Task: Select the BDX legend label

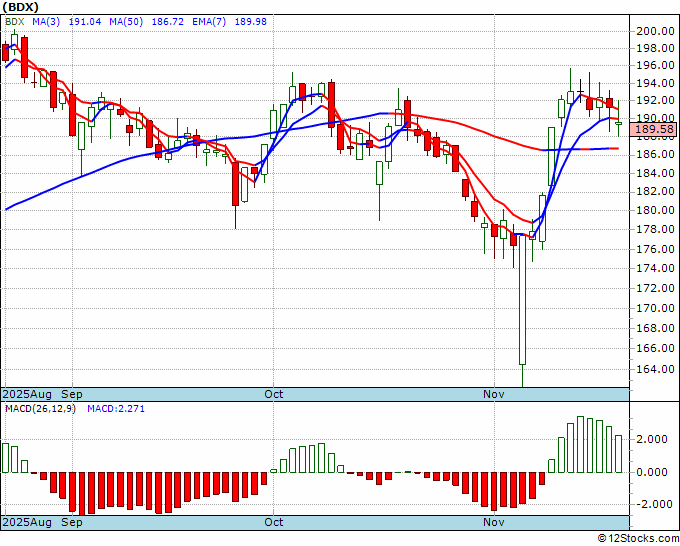Action: (x=15, y=22)
